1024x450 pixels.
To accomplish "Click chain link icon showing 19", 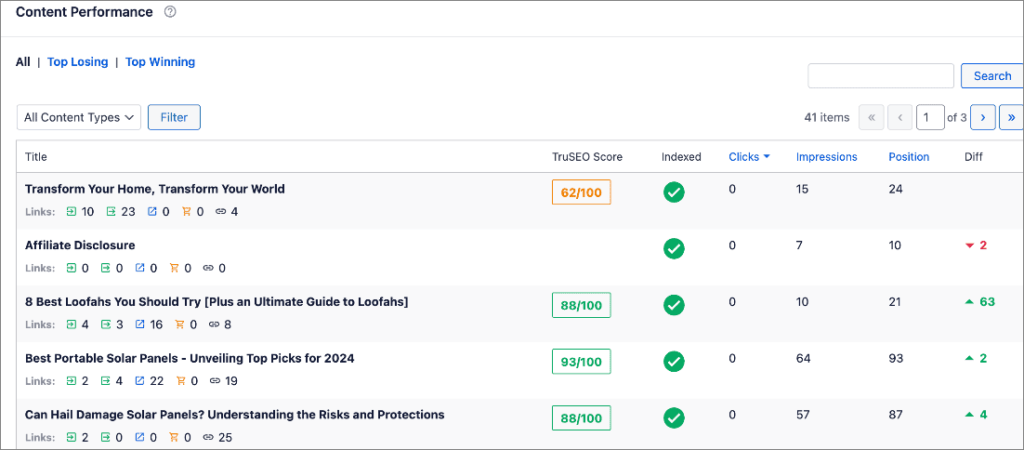I will pos(215,381).
